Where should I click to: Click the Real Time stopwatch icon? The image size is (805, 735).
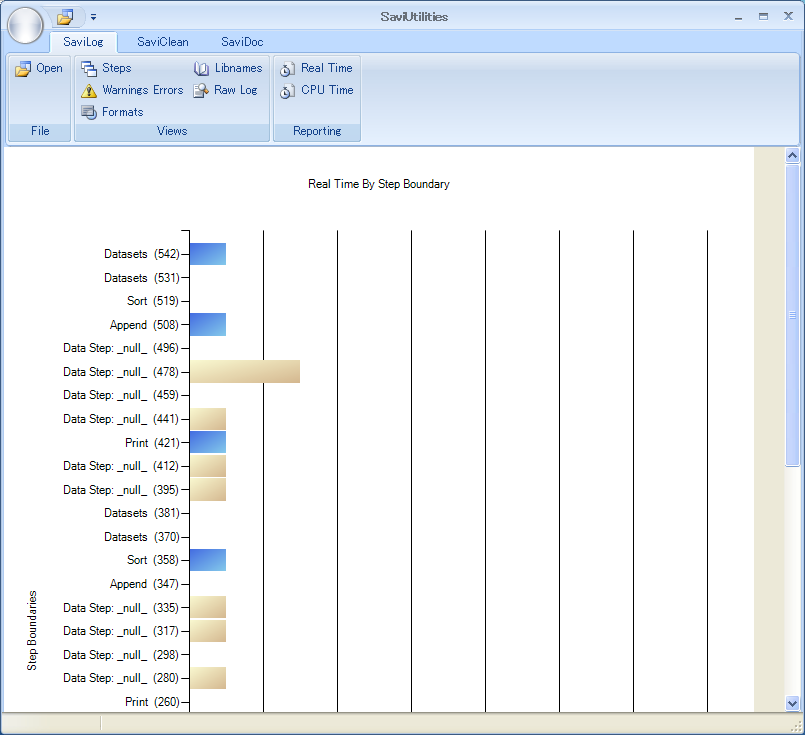coord(288,69)
